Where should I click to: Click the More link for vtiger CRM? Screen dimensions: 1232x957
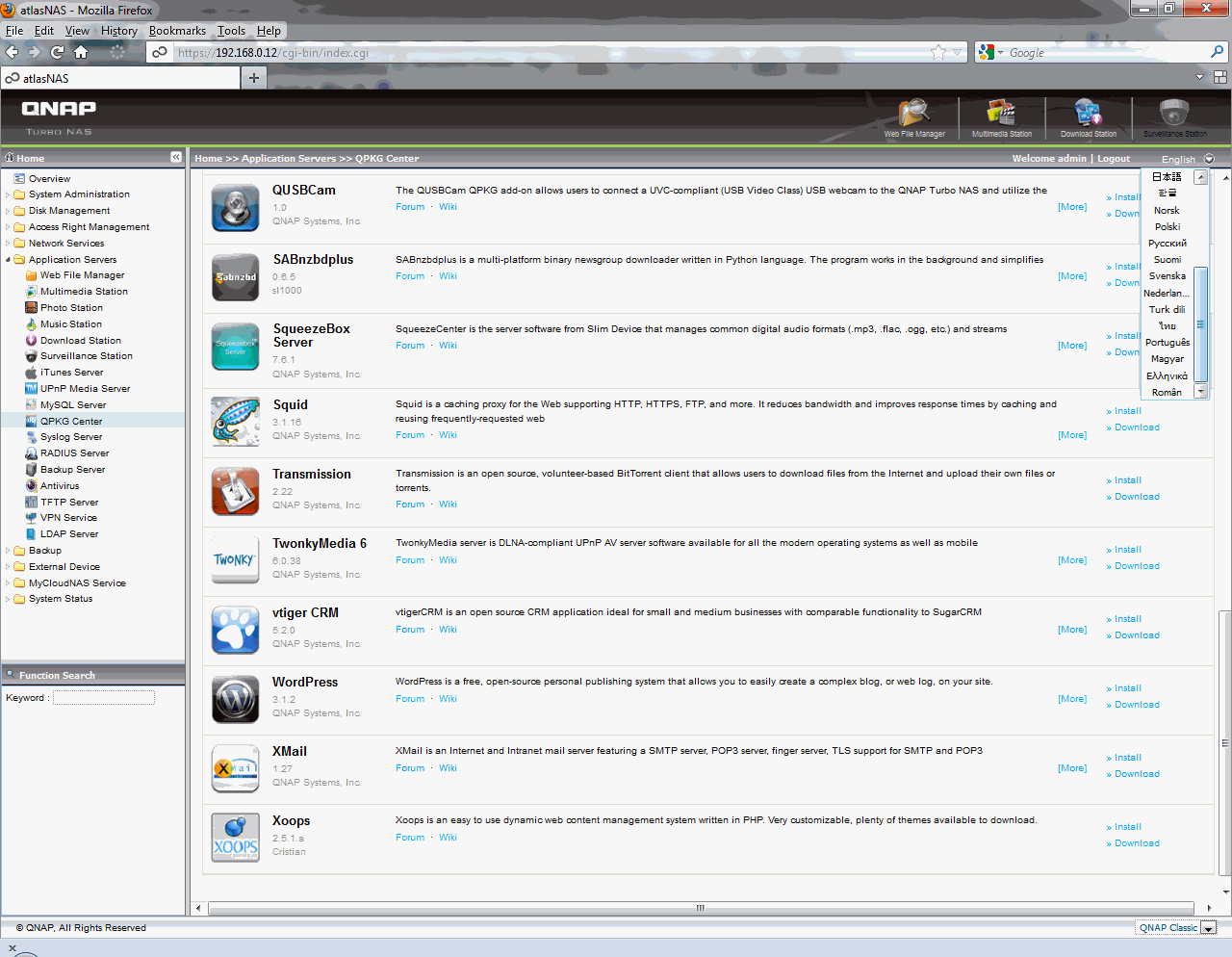(x=1072, y=630)
